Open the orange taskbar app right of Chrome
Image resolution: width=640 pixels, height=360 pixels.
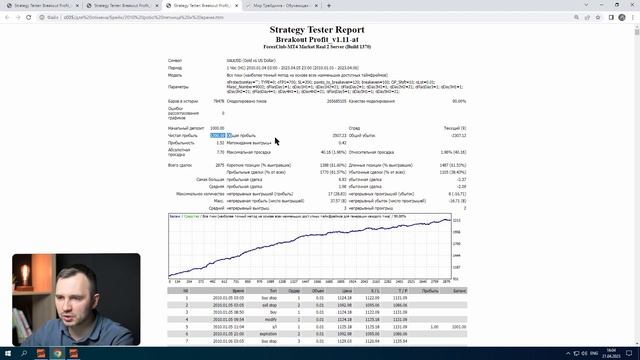click(x=73, y=353)
